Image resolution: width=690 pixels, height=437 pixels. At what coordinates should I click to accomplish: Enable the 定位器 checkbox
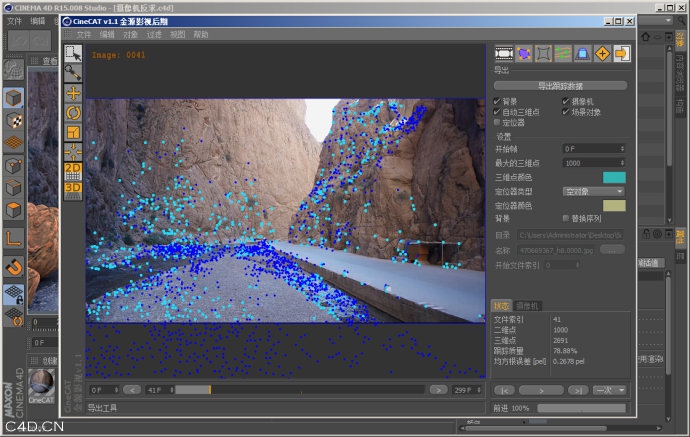pyautogui.click(x=497, y=122)
